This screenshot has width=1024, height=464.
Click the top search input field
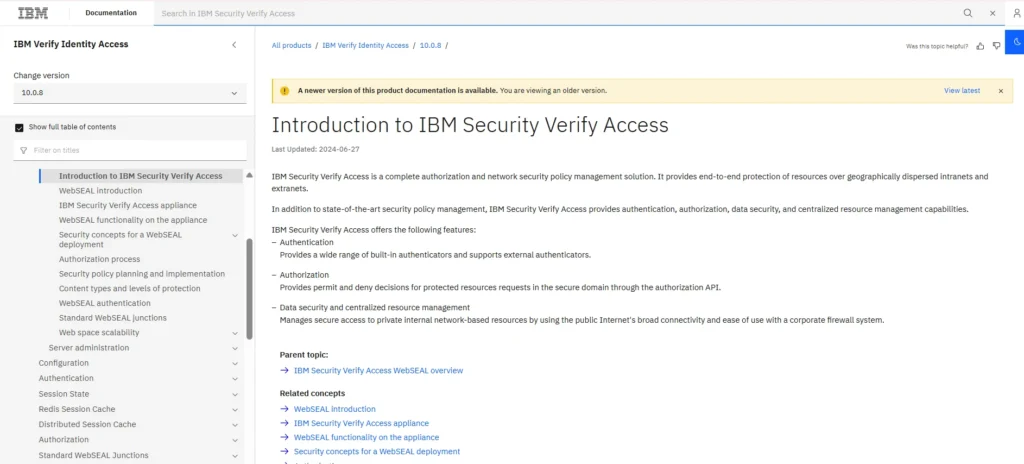[x=555, y=13]
